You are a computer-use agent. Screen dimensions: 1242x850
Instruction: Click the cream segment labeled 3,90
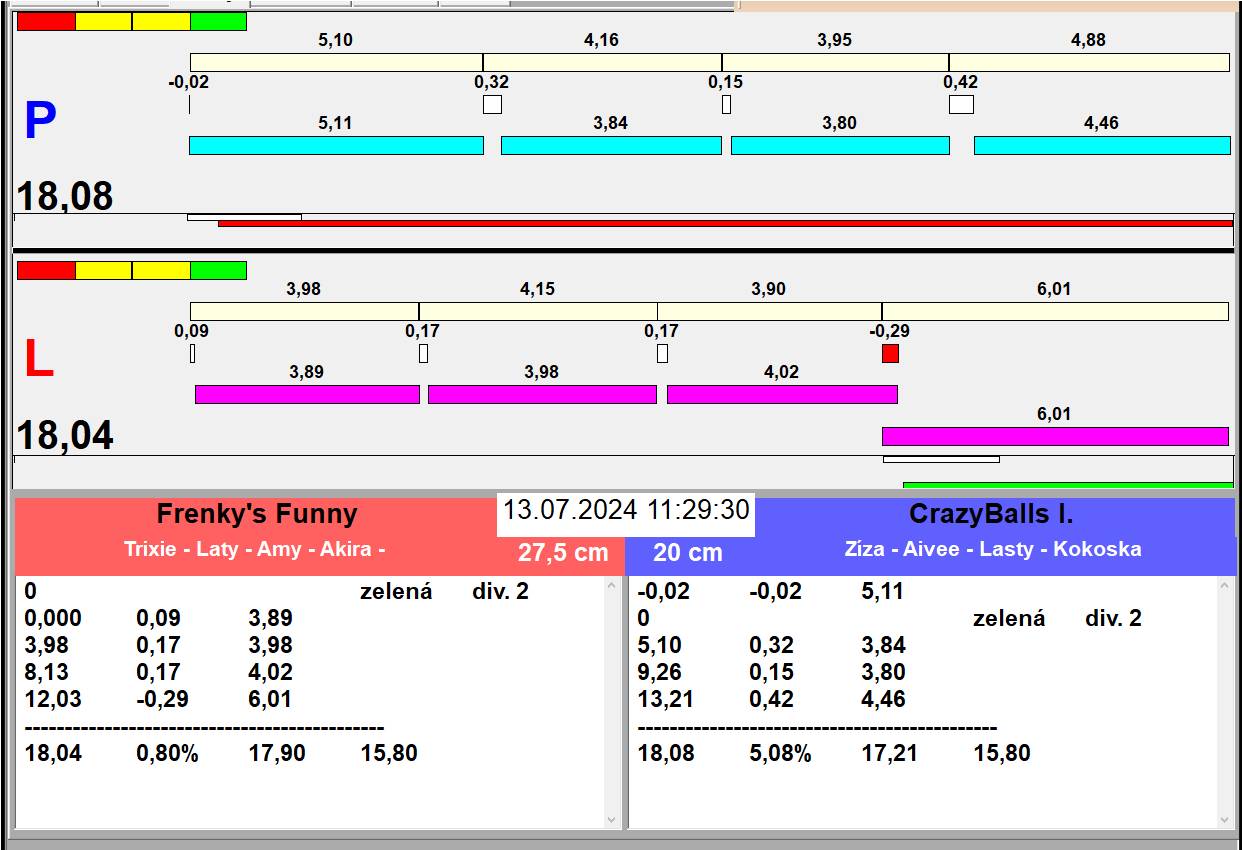pos(769,311)
